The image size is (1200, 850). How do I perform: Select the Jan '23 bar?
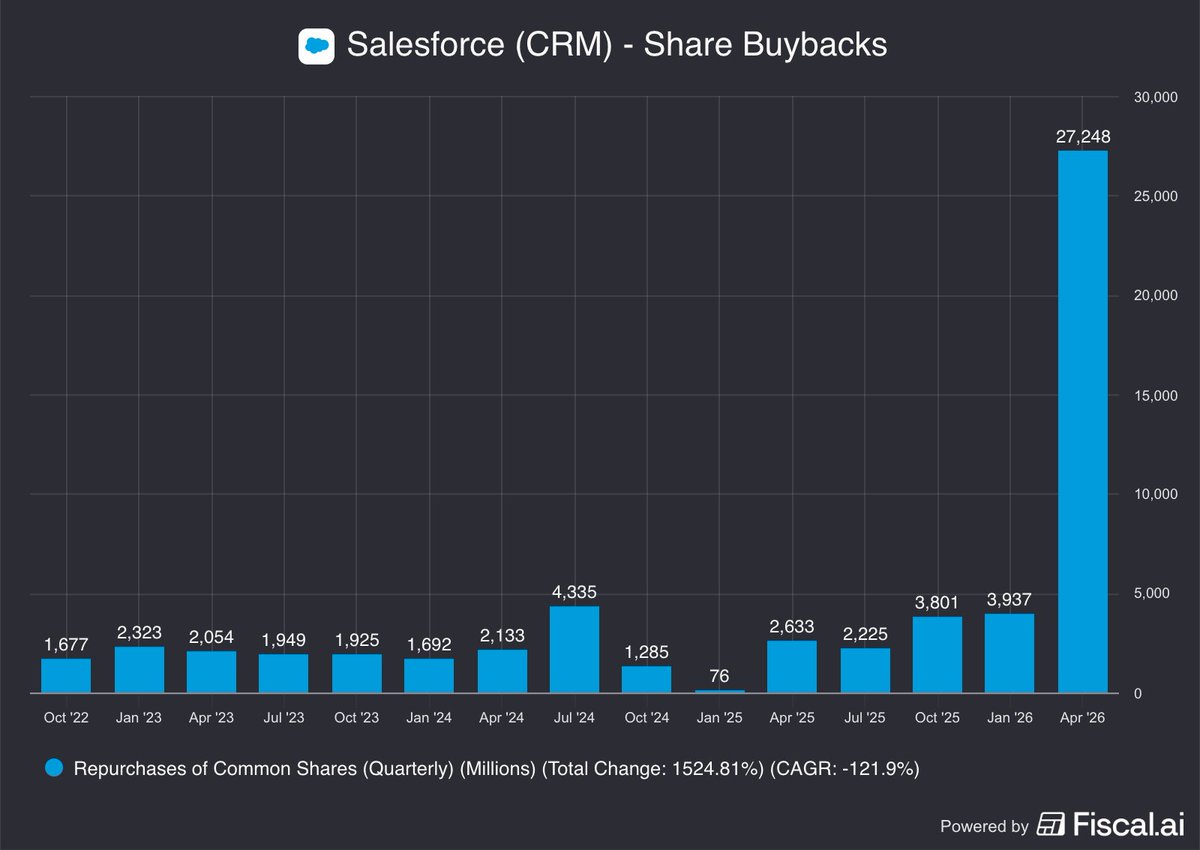[x=139, y=670]
